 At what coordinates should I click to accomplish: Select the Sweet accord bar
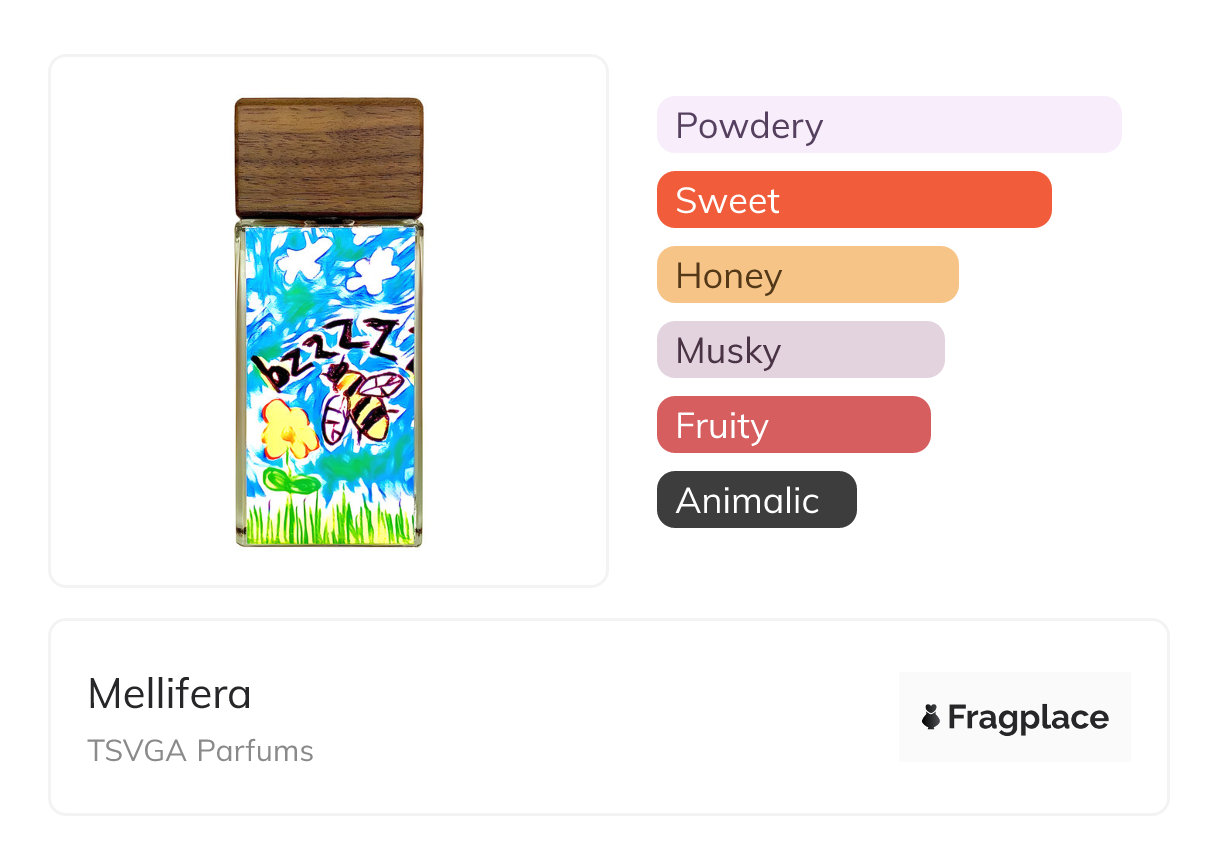click(853, 200)
